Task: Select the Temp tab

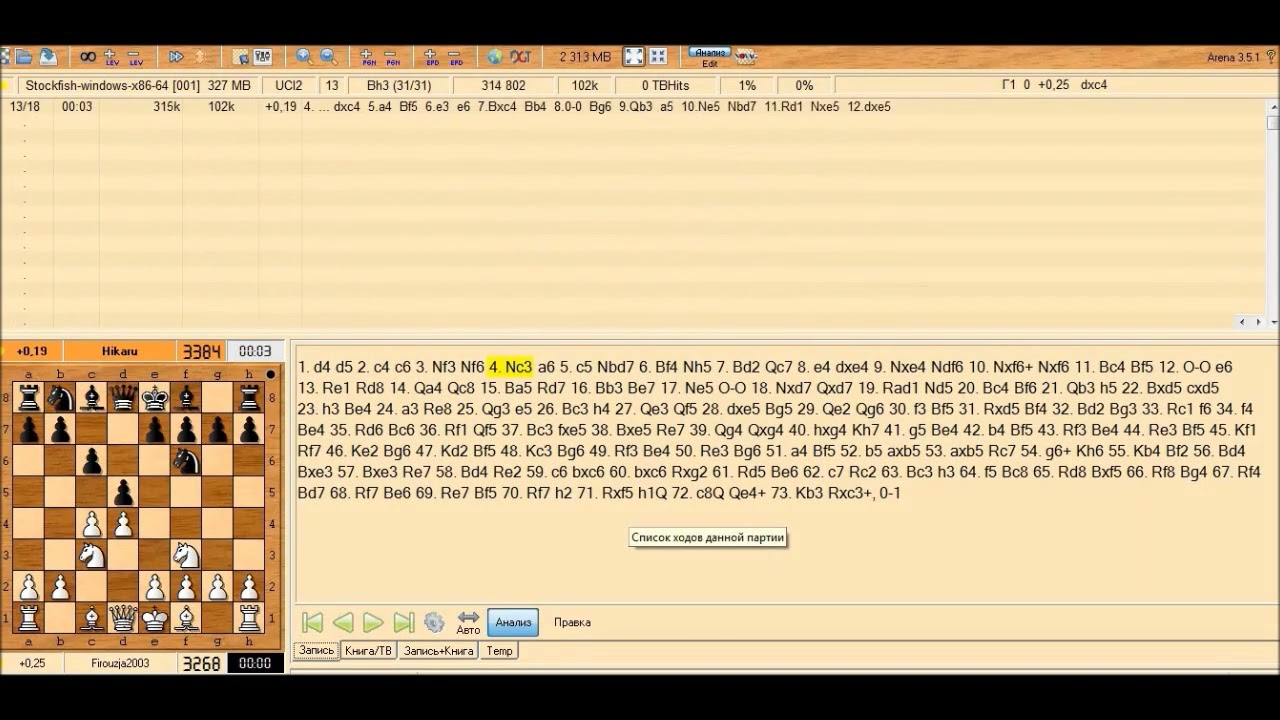Action: pyautogui.click(x=499, y=651)
